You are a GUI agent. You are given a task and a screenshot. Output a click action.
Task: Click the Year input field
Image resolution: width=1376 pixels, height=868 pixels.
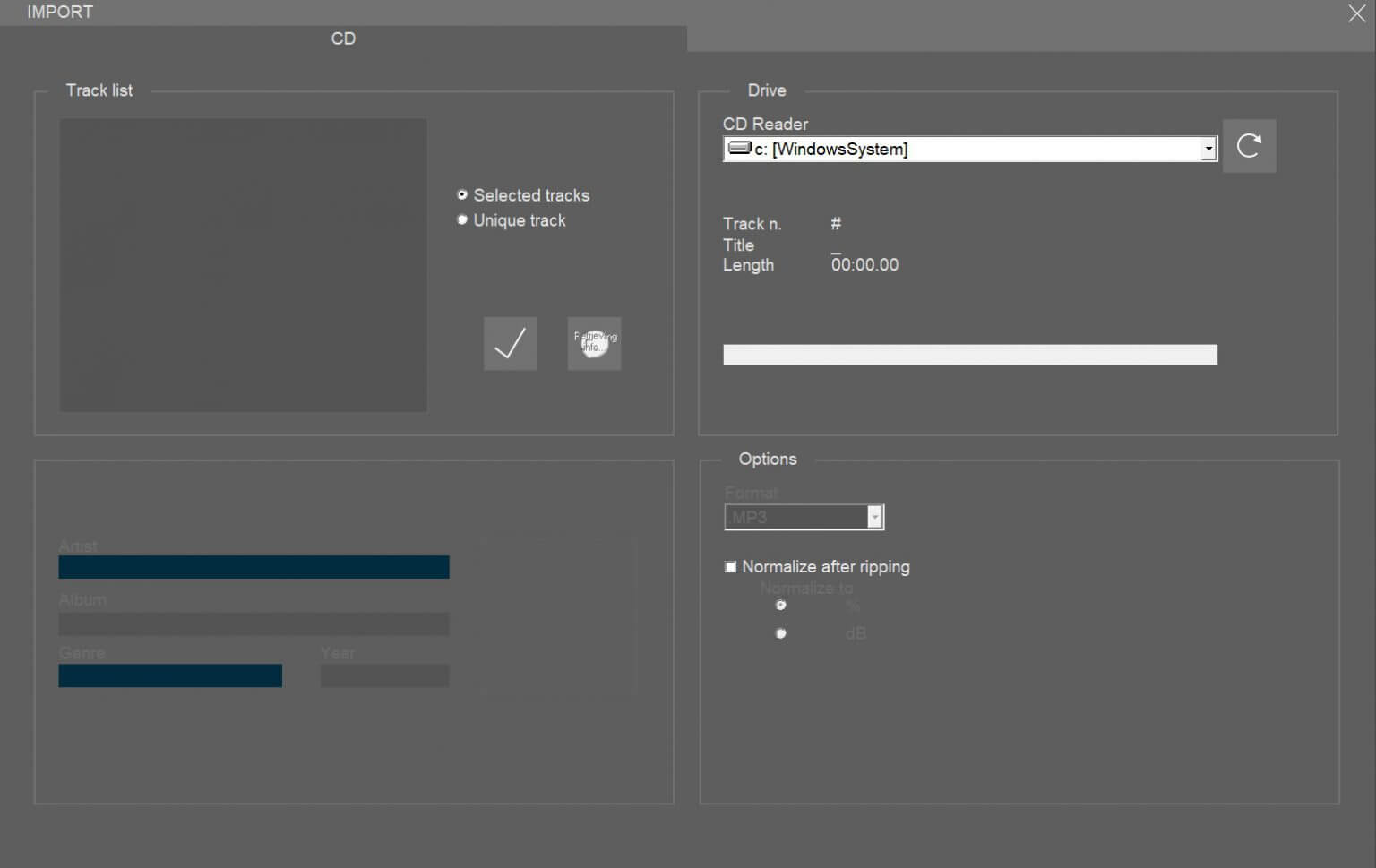384,675
